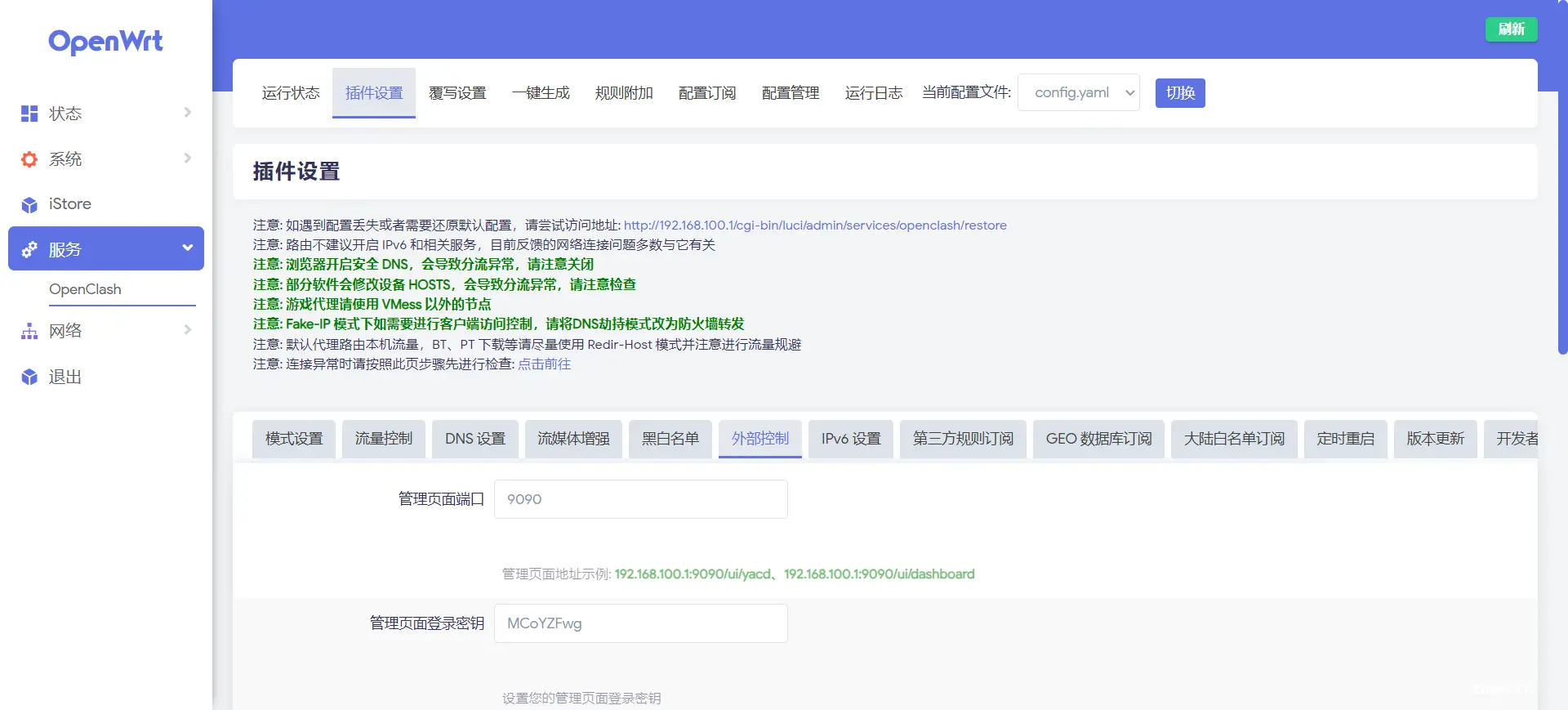Open the 流量控制 sub-tab
The width and height of the screenshot is (1568, 710).
click(x=384, y=439)
